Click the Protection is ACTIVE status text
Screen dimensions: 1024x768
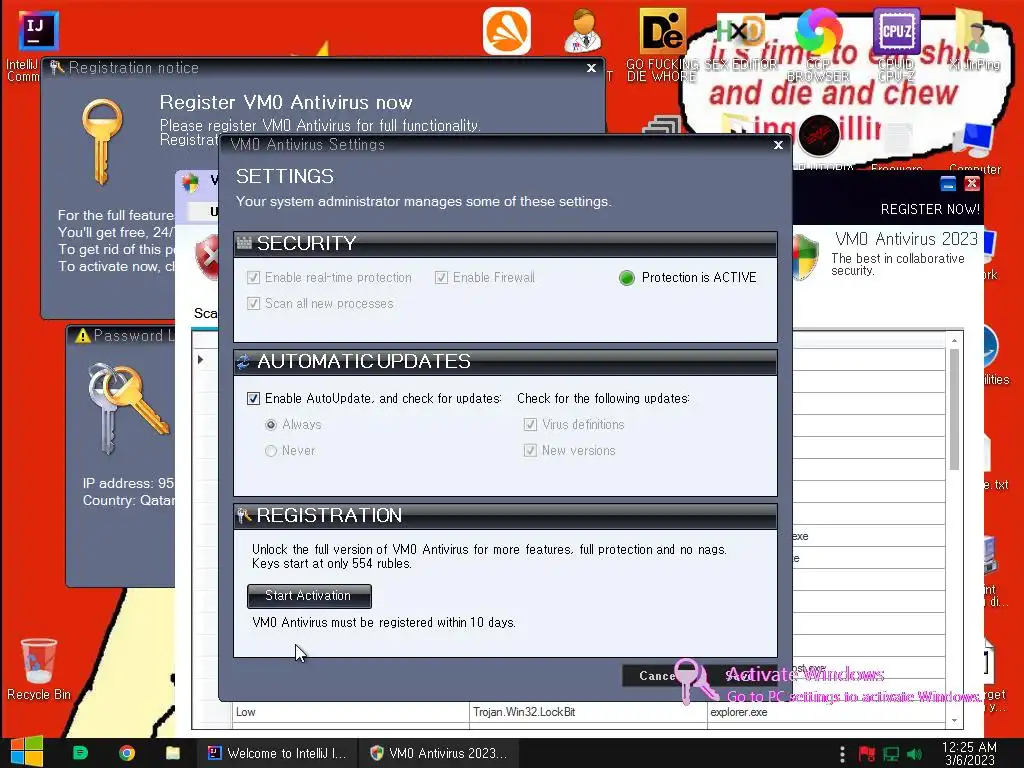pos(699,278)
